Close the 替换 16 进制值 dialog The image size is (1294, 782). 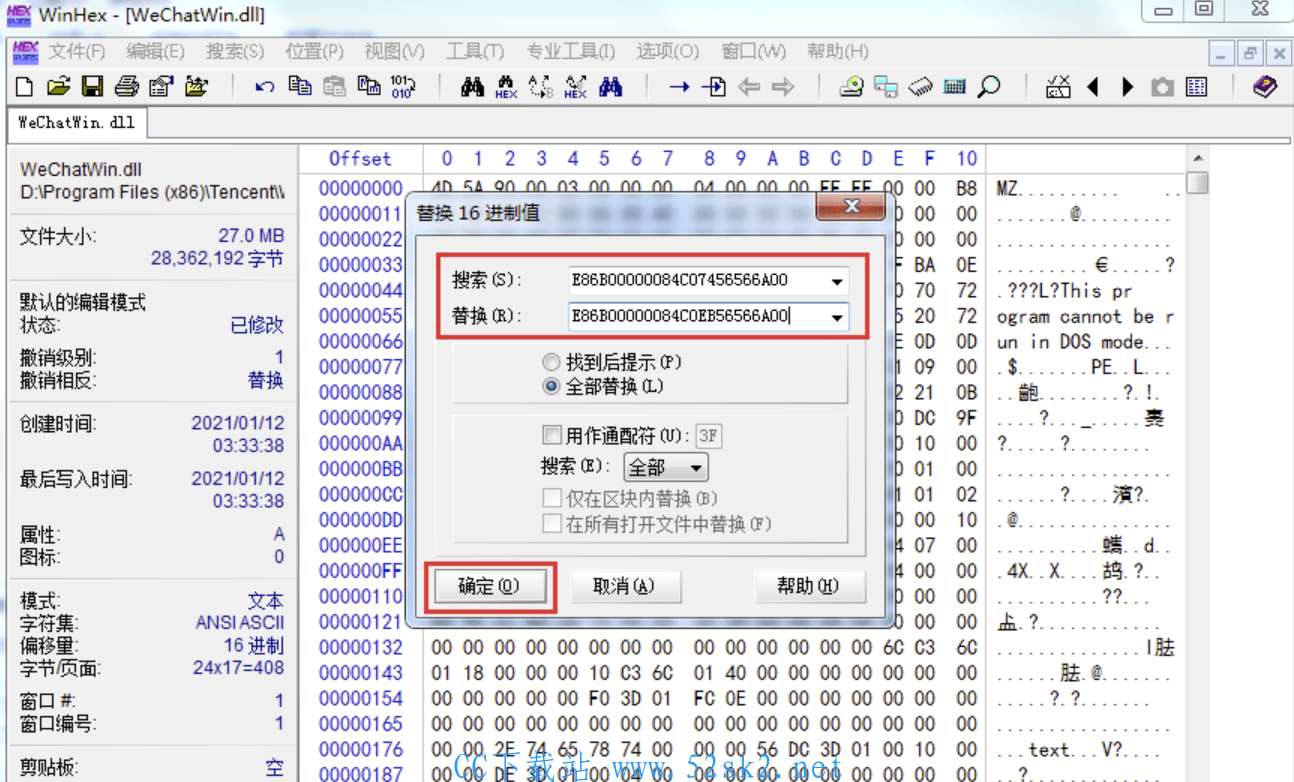coord(850,206)
